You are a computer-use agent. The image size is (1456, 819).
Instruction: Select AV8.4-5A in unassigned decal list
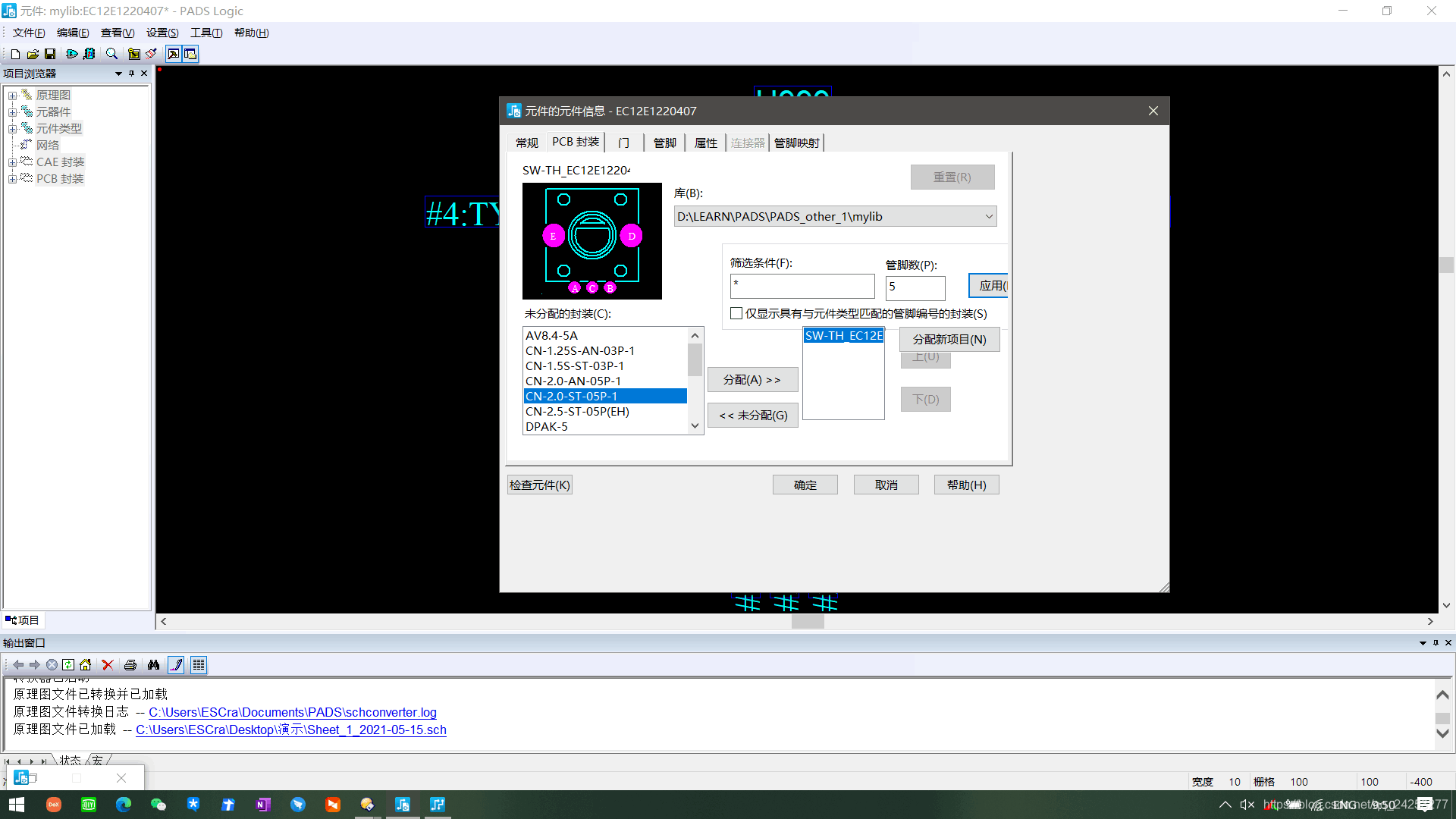pos(605,336)
